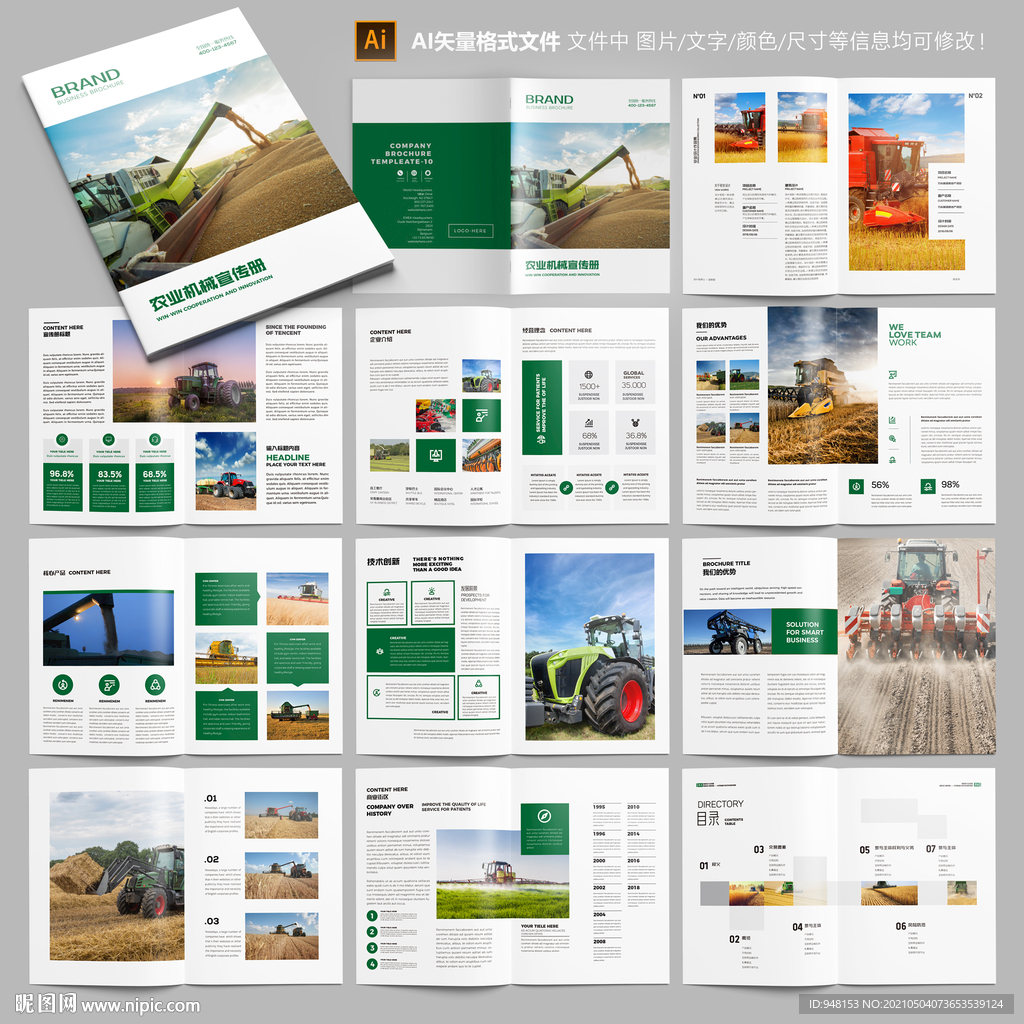Click directory entry number '03'

pyautogui.click(x=759, y=849)
